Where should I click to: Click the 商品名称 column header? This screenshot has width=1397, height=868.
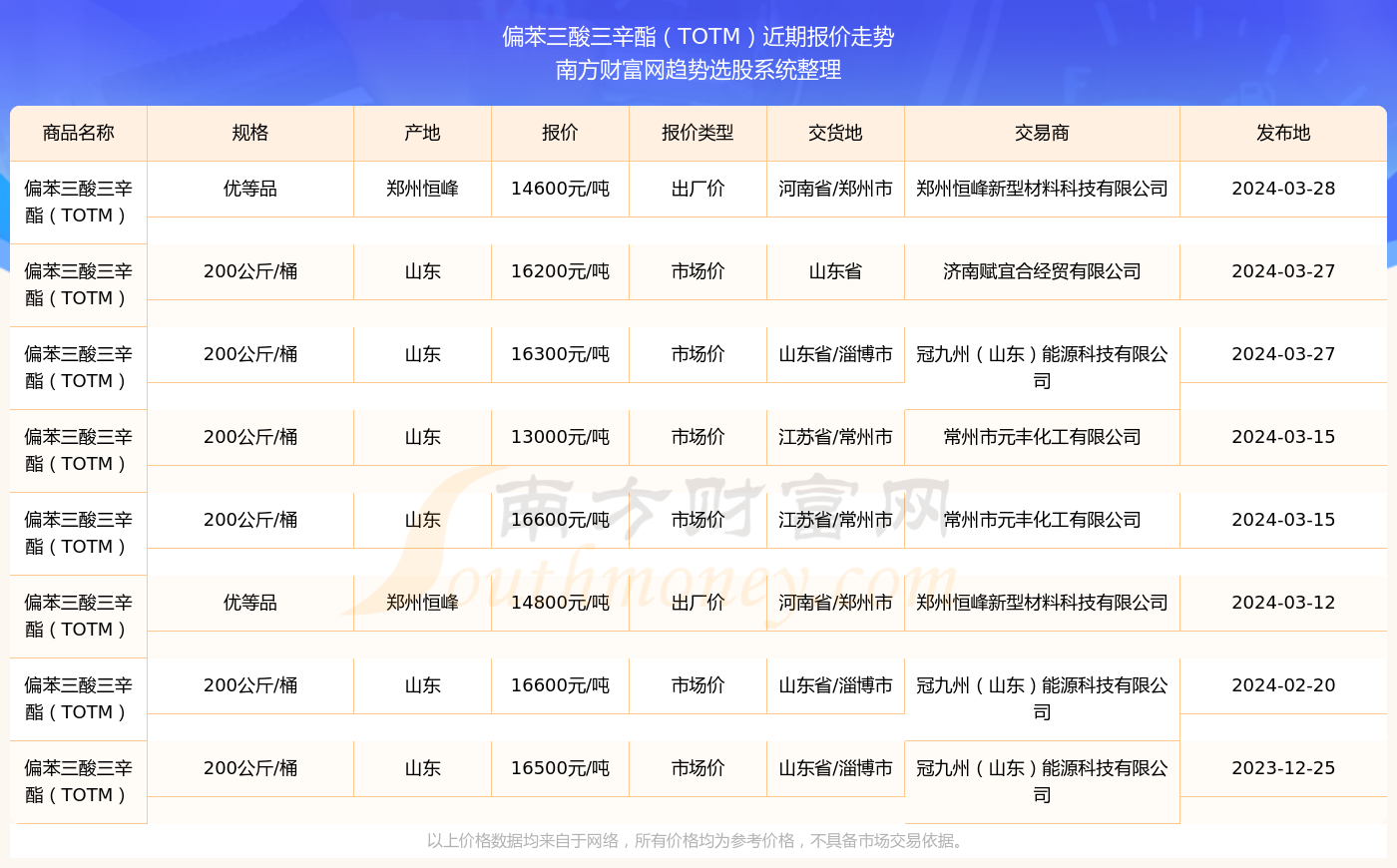coord(79,134)
